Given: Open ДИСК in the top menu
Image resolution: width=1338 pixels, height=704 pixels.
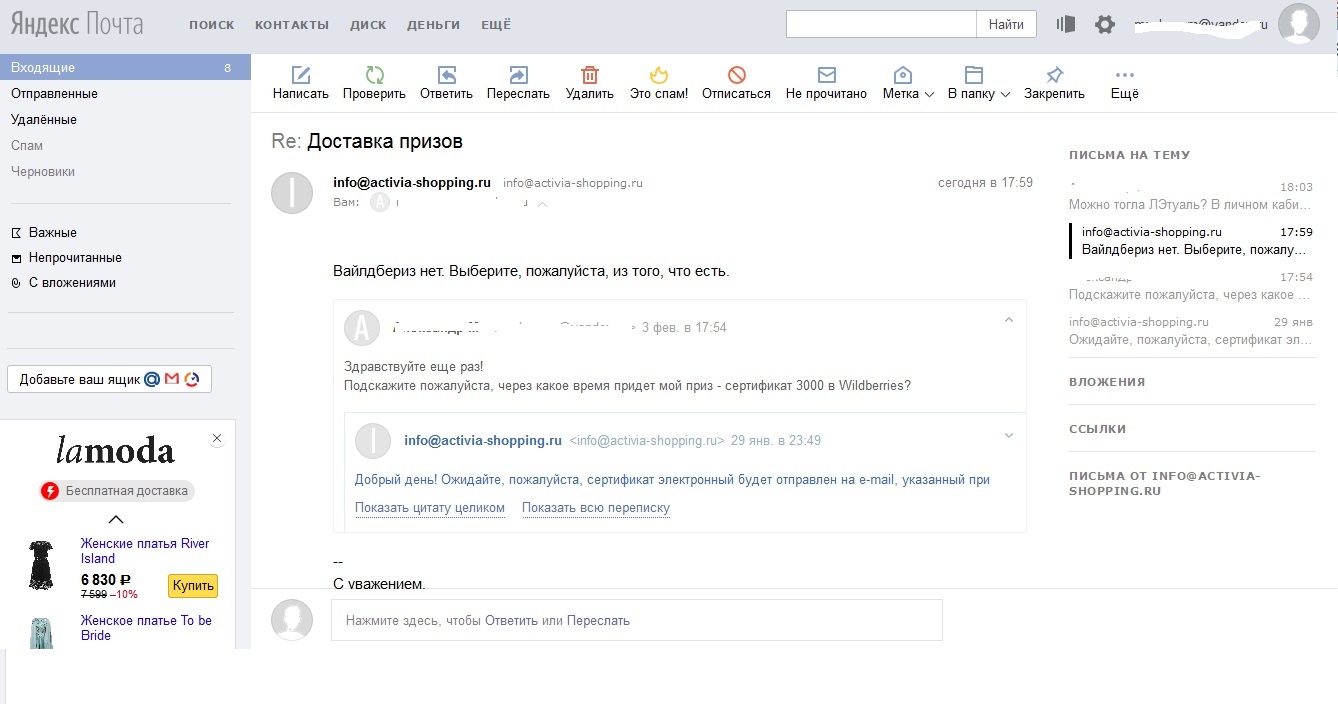Looking at the screenshot, I should tap(368, 25).
